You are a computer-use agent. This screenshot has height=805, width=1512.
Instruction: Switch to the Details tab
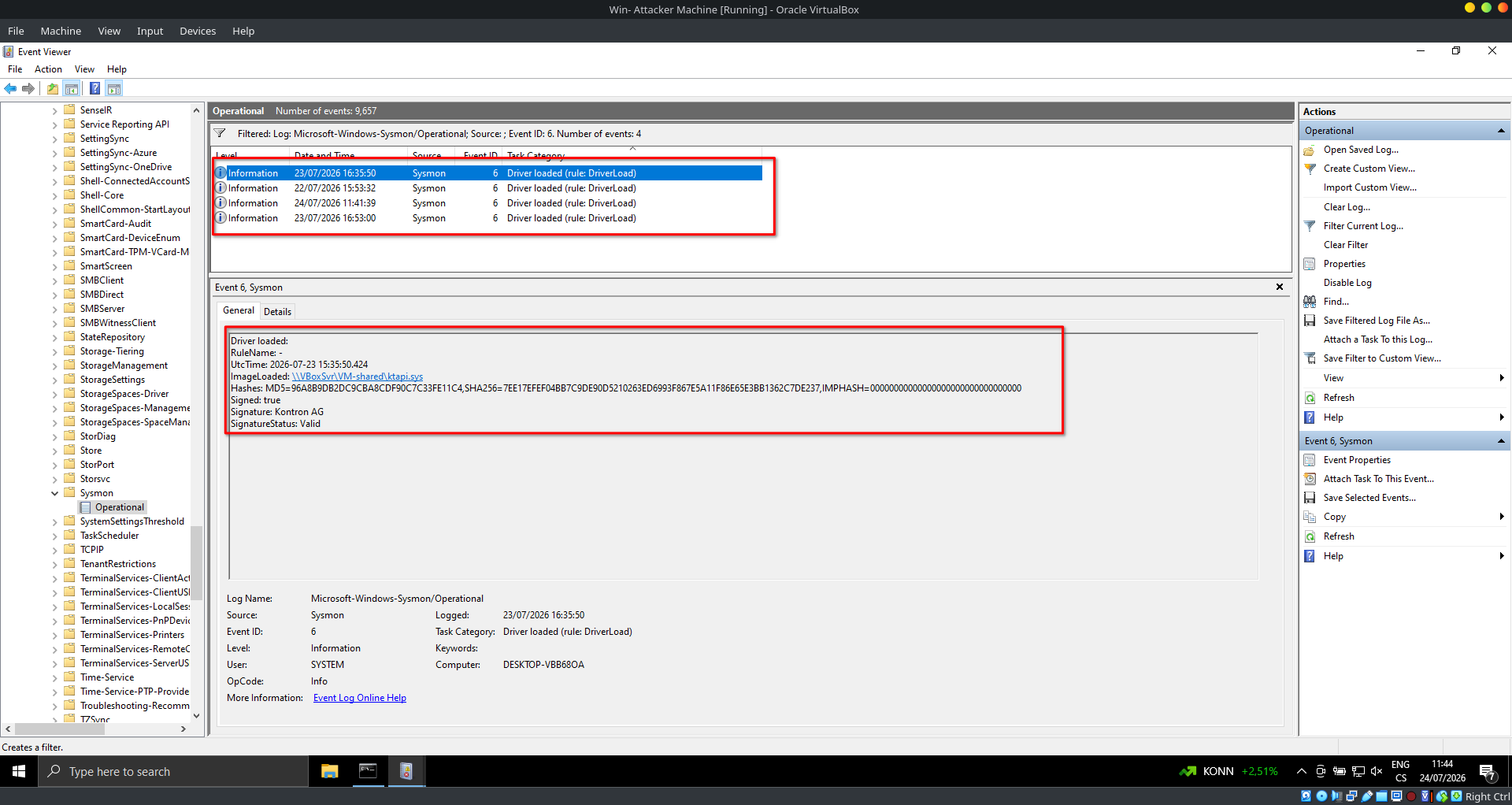point(277,312)
